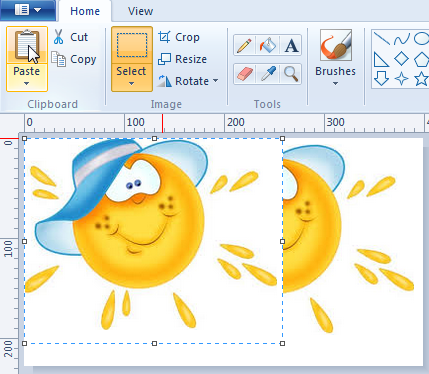
Task: Select the Pencil tool
Action: [244, 45]
